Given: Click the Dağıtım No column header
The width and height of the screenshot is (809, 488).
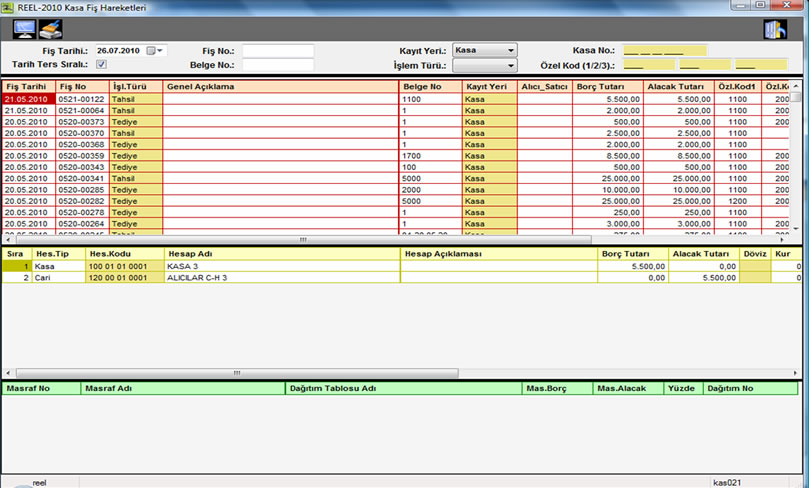Looking at the screenshot, I should 750,388.
